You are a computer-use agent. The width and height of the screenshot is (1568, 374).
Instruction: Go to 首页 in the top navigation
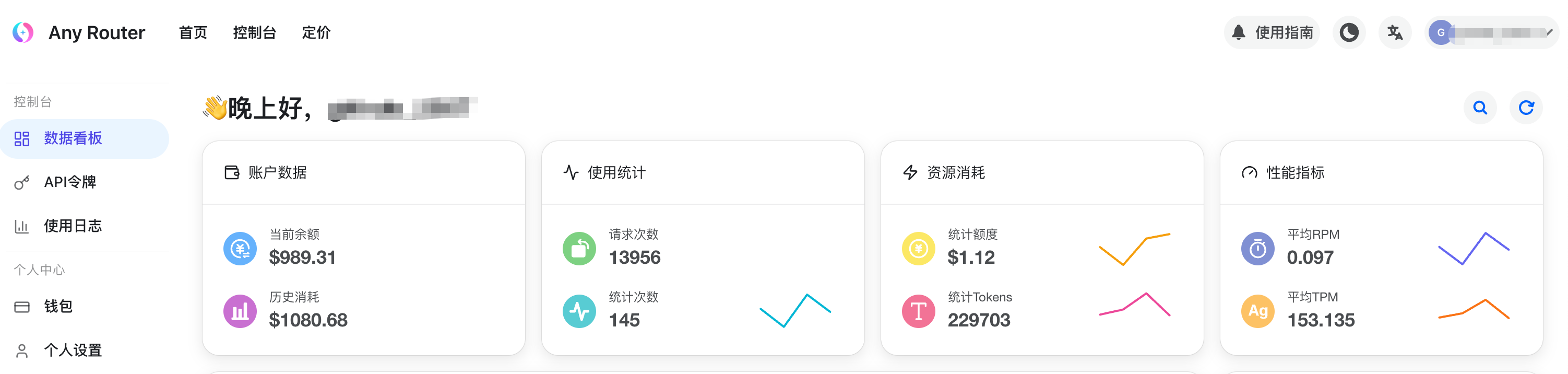click(x=193, y=32)
